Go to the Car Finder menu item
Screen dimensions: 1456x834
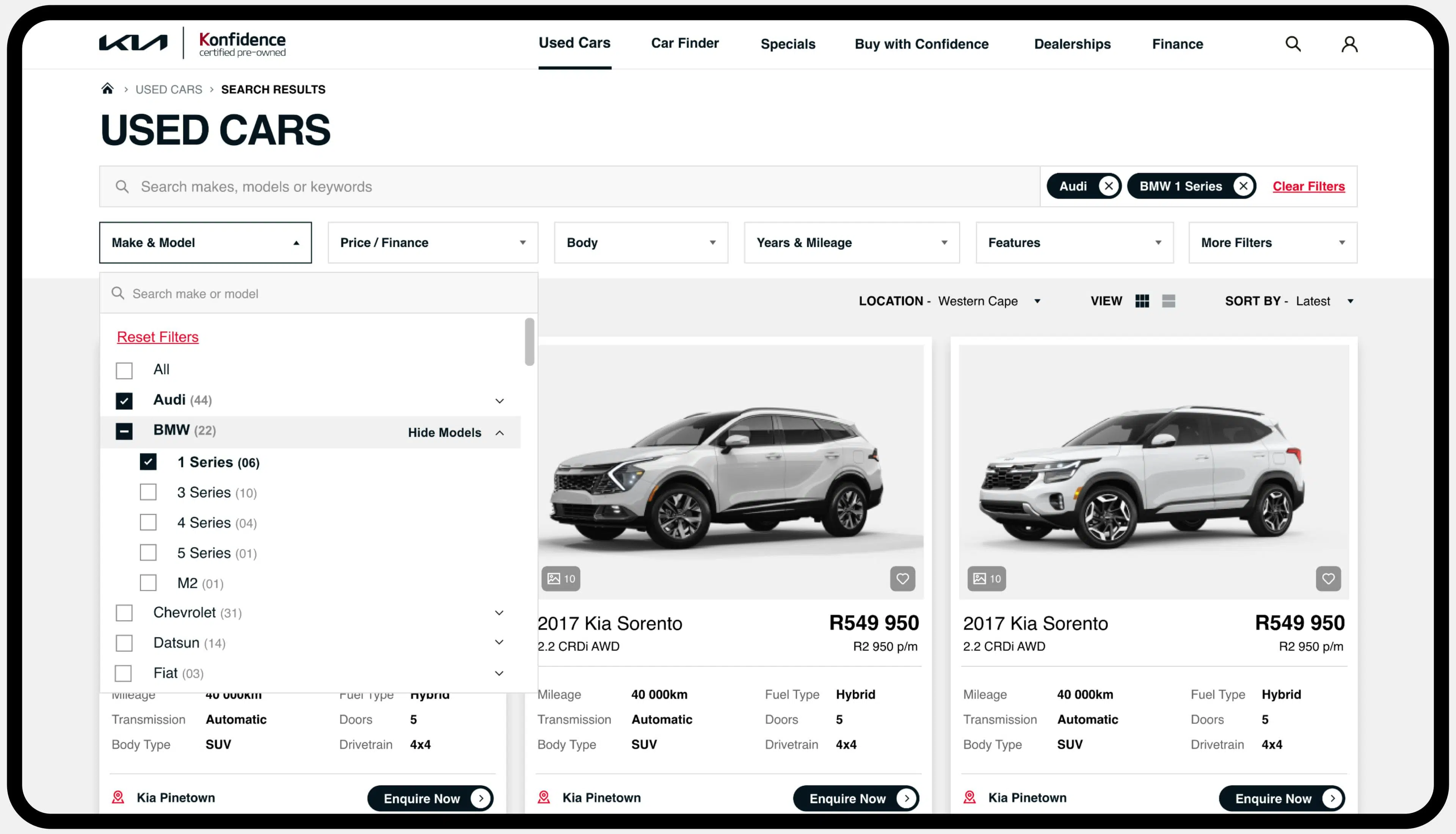coord(684,44)
